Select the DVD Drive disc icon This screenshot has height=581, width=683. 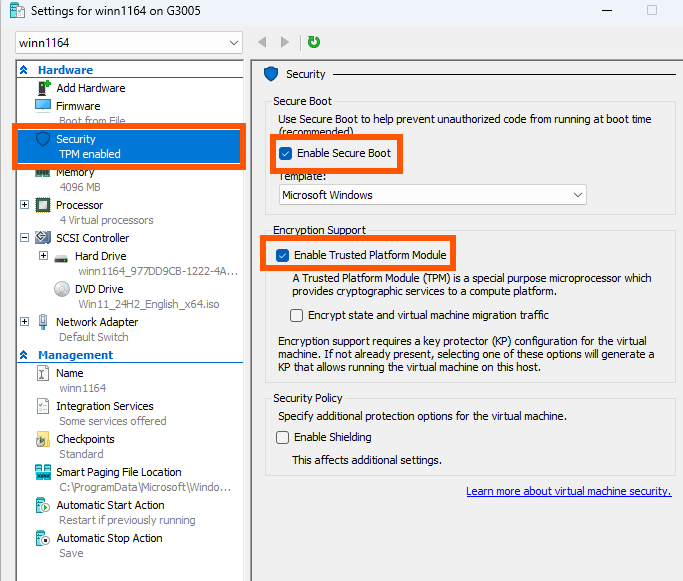62,289
